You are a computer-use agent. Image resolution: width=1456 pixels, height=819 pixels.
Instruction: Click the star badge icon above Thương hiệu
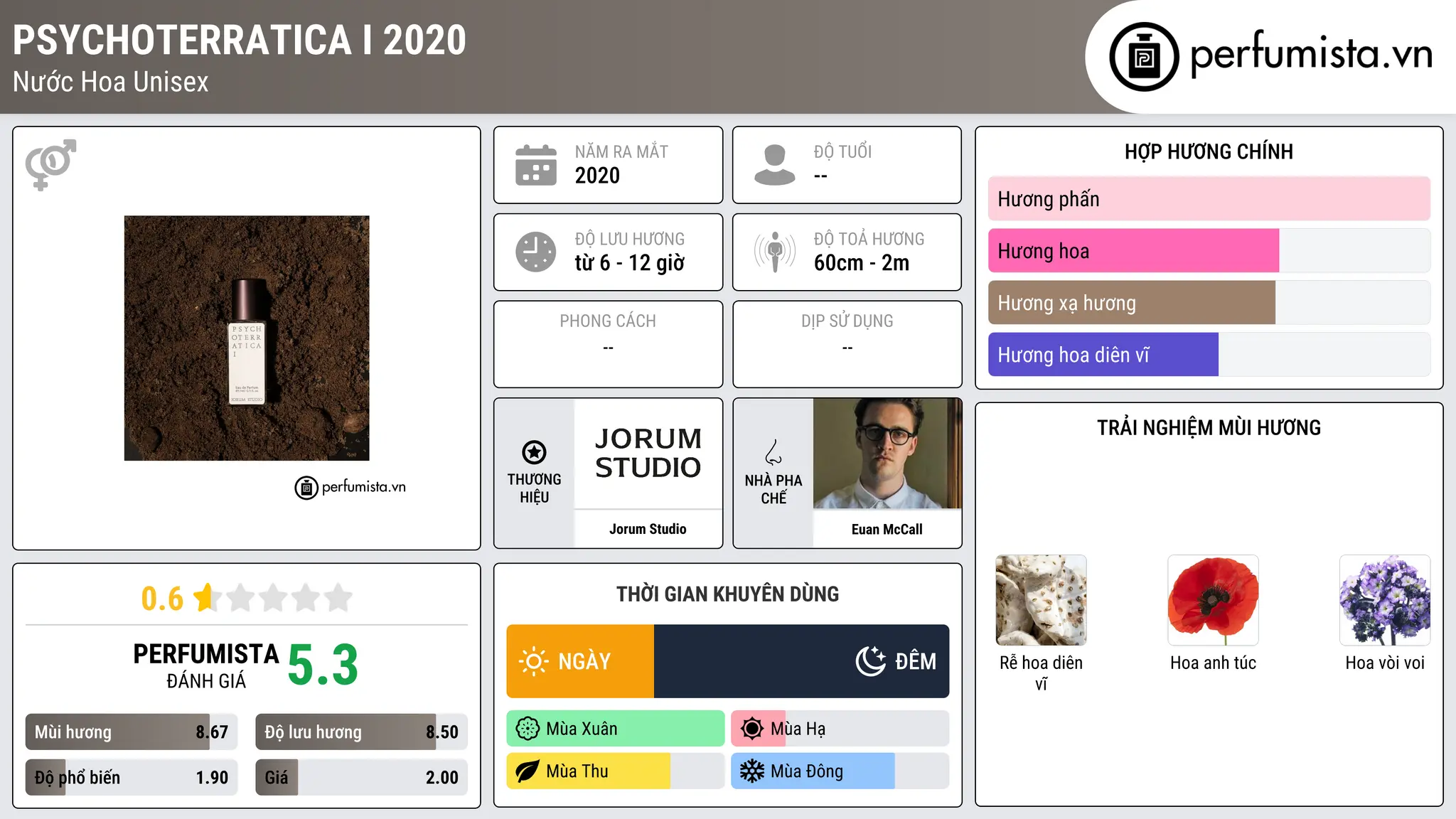tap(534, 451)
